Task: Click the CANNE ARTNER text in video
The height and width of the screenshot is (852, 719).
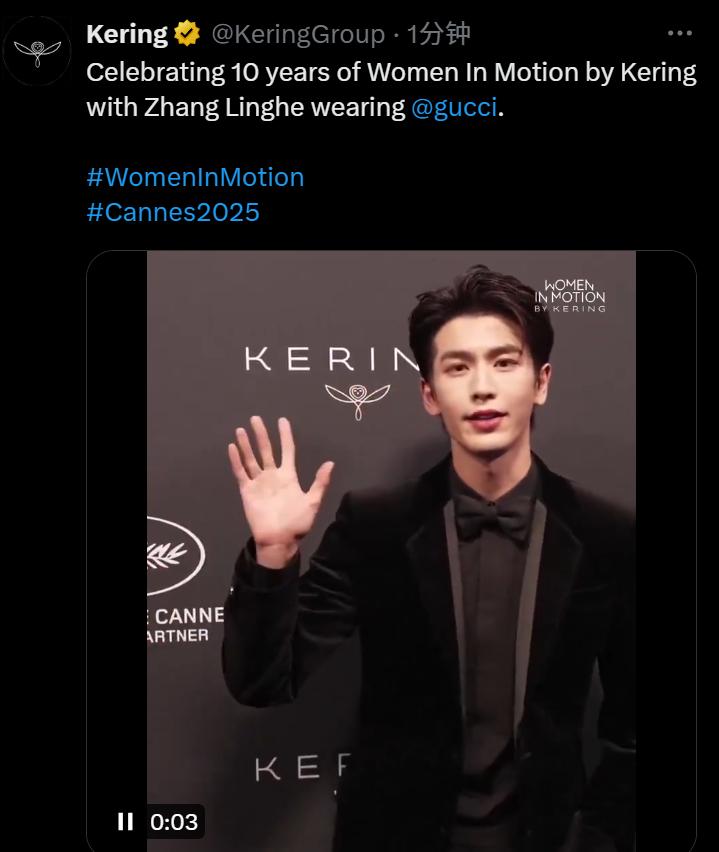Action: pos(185,625)
